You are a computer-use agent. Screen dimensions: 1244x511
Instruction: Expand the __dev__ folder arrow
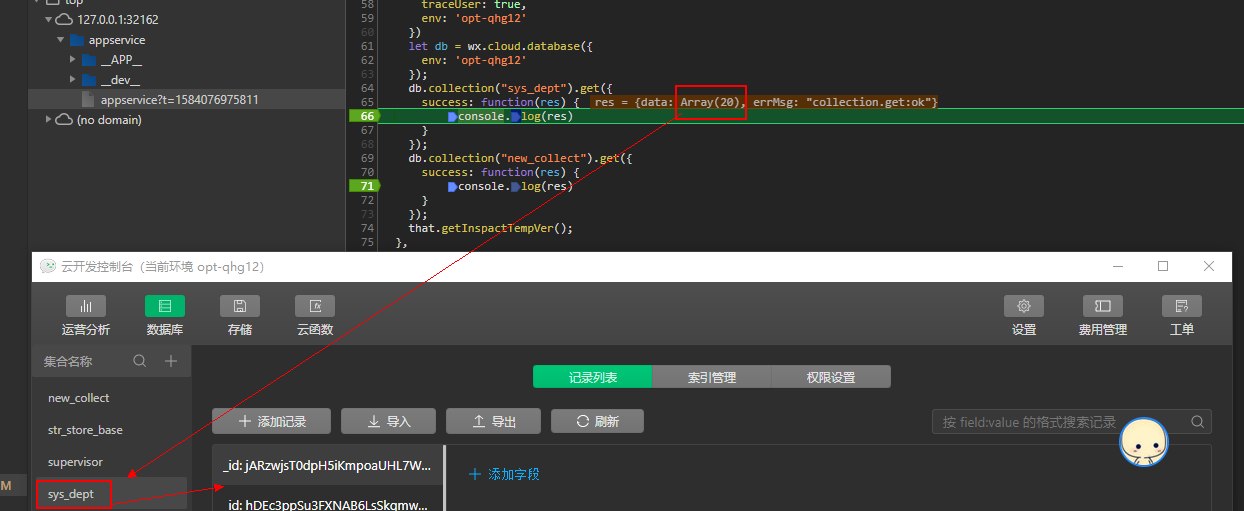click(x=72, y=80)
